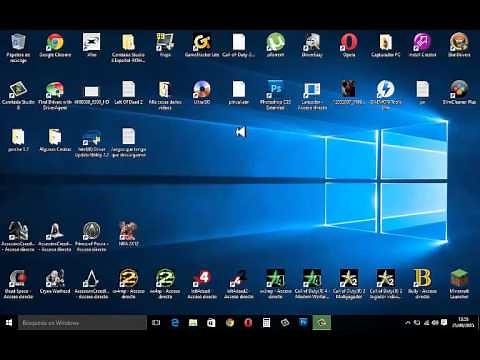Open the left4dead2 shortcut icon
Viewport: 480px width, 360px height.
click(x=239, y=278)
